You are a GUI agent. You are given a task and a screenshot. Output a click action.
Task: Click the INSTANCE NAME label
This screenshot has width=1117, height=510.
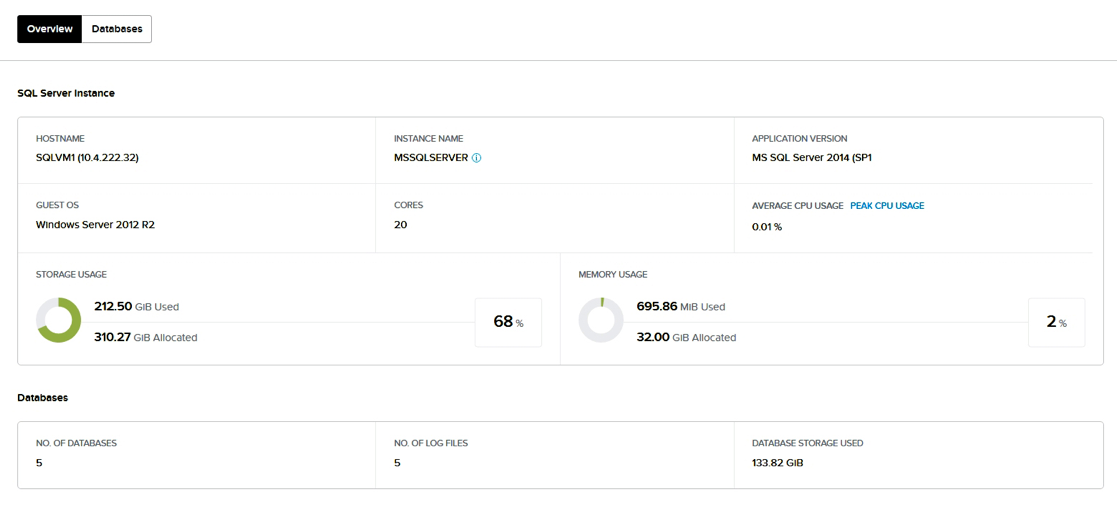[x=428, y=139]
